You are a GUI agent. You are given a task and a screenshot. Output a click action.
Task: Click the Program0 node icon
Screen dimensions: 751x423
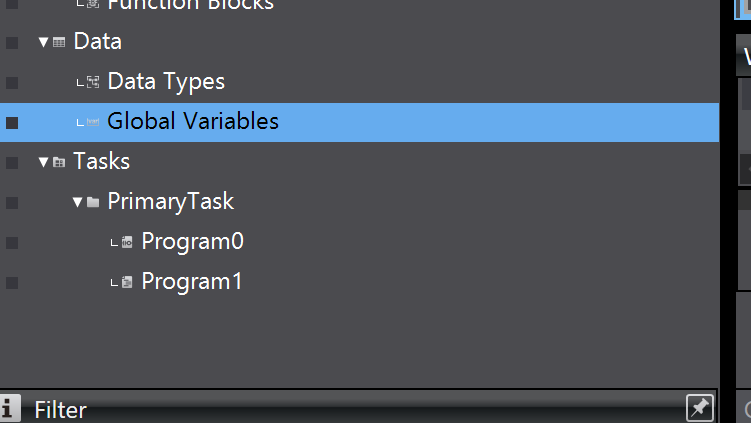tap(127, 242)
